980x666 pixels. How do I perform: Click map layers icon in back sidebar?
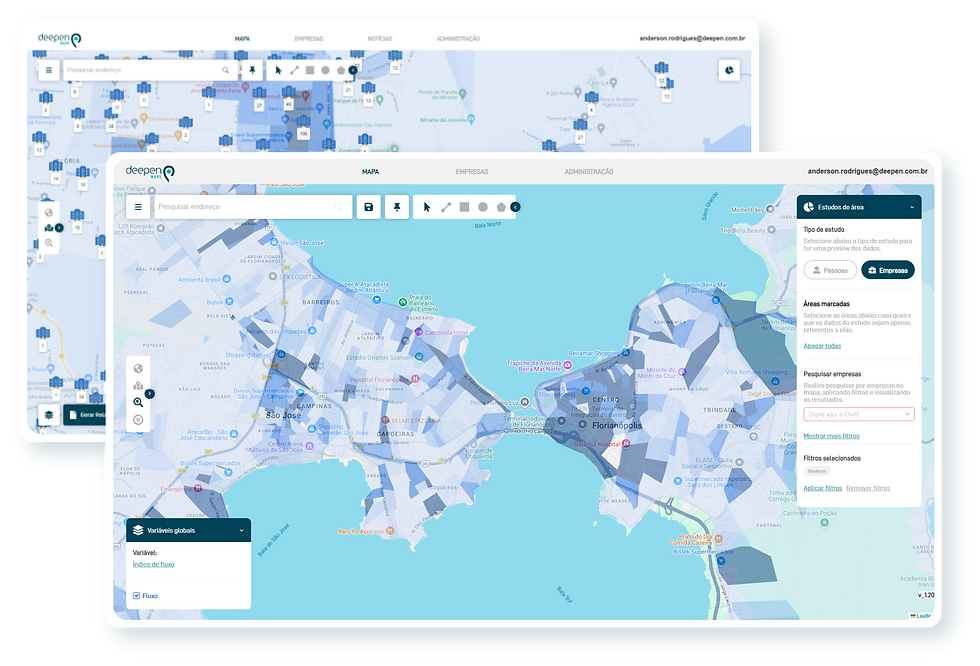[x=49, y=228]
